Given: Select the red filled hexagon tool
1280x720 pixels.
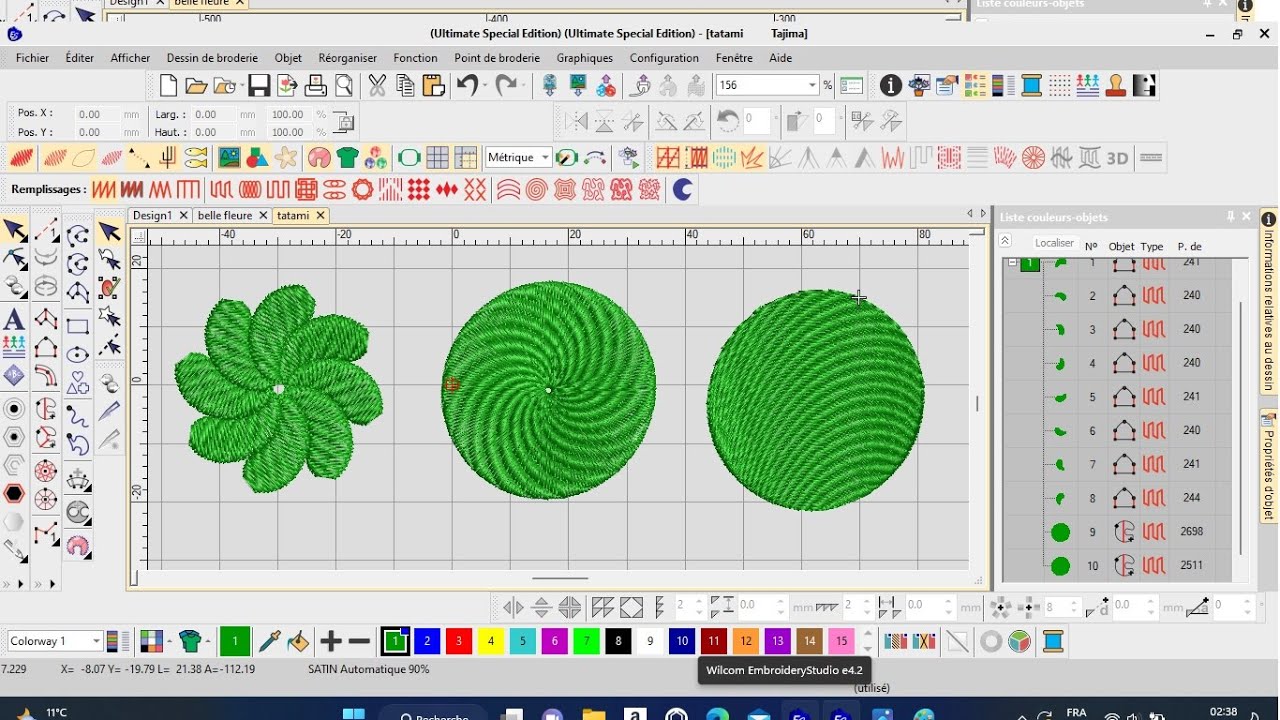Looking at the screenshot, I should (x=14, y=493).
